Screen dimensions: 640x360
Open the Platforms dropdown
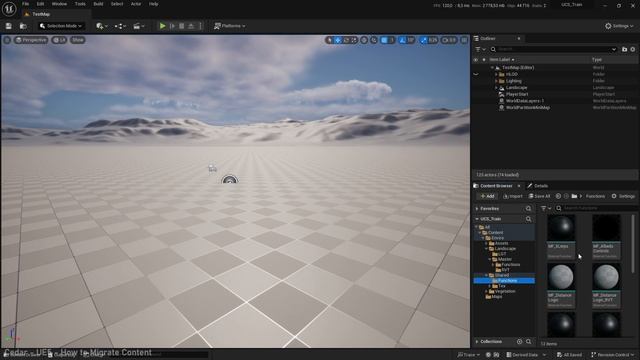click(230, 26)
